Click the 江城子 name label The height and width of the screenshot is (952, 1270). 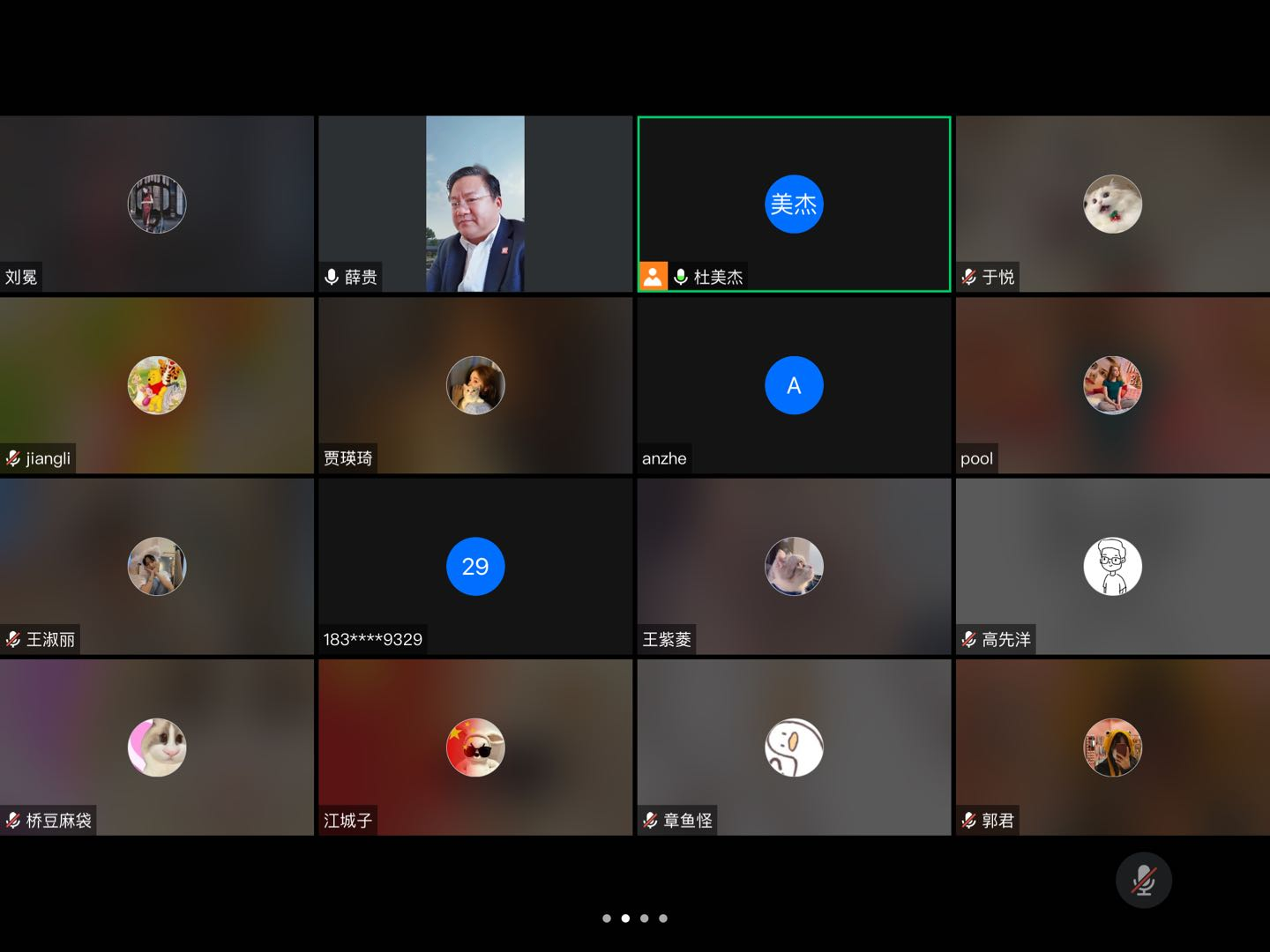pyautogui.click(x=347, y=821)
